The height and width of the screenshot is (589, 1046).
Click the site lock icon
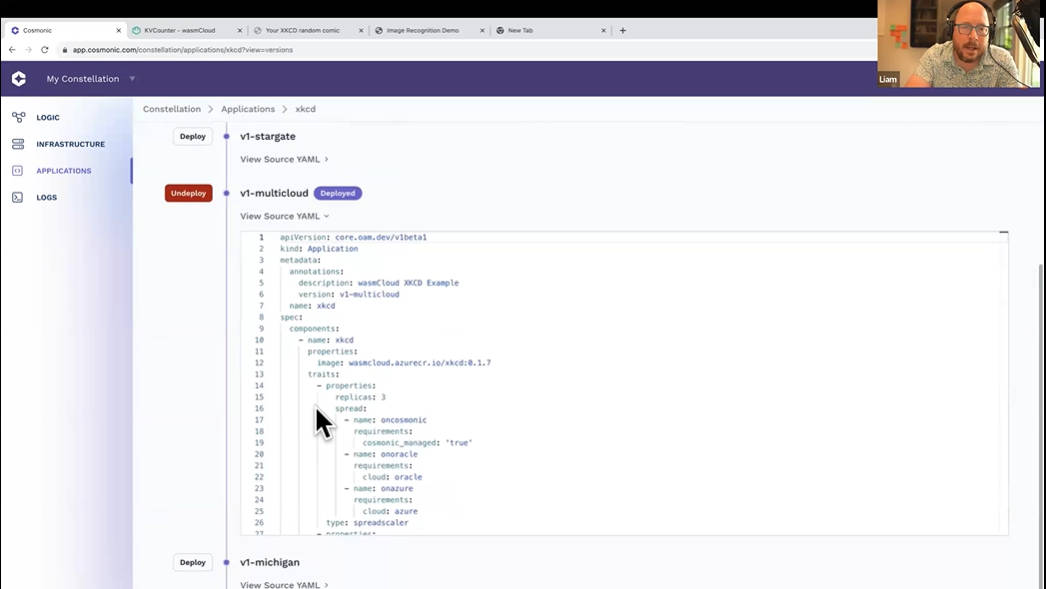[65, 50]
